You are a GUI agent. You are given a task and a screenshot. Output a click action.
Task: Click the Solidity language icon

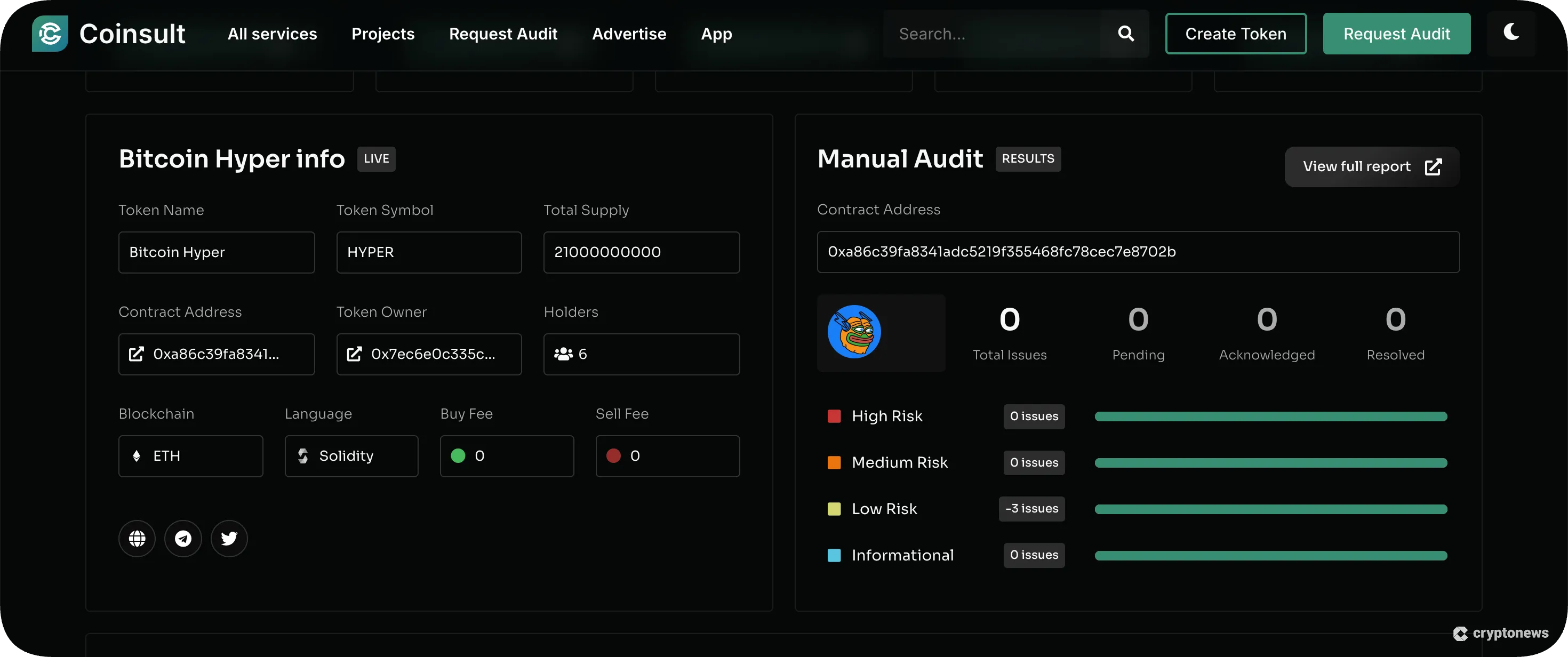305,455
